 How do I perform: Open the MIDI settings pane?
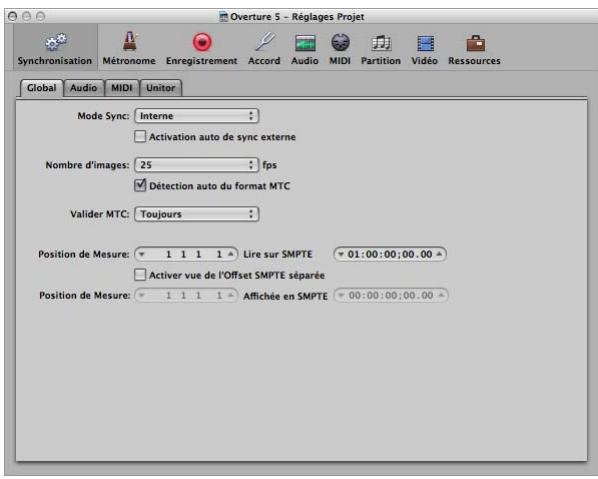tap(340, 49)
